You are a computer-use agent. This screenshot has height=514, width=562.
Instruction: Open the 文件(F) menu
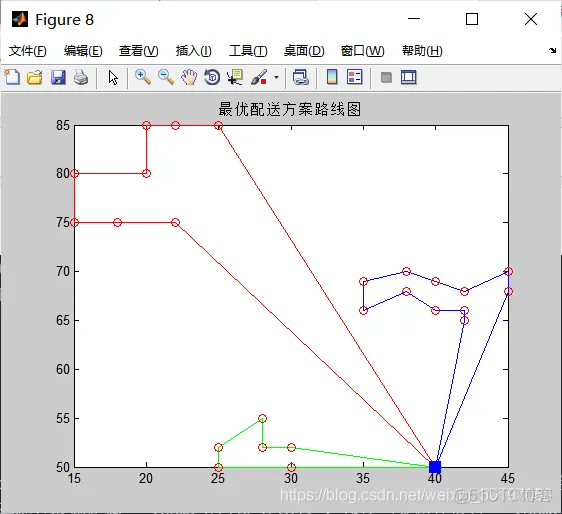click(x=28, y=51)
